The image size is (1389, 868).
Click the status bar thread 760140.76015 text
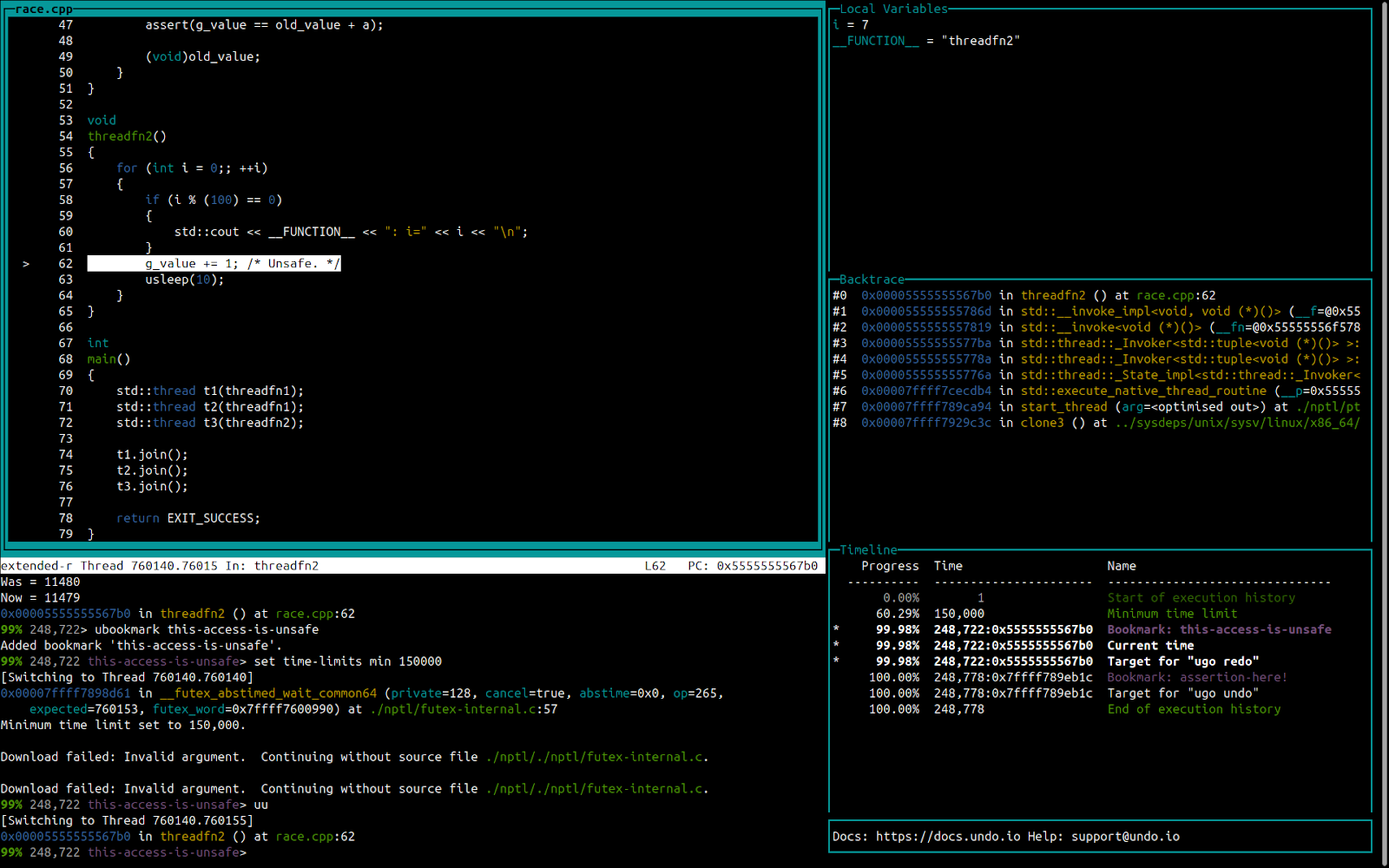pos(149,566)
